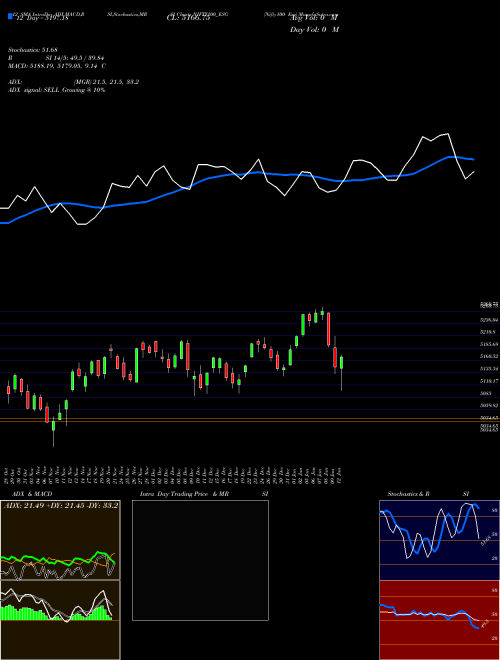Viewport: 500px width, 660px height.
Task: Click the tall red candle after the chart peak
Action: pyautogui.click(x=328, y=329)
